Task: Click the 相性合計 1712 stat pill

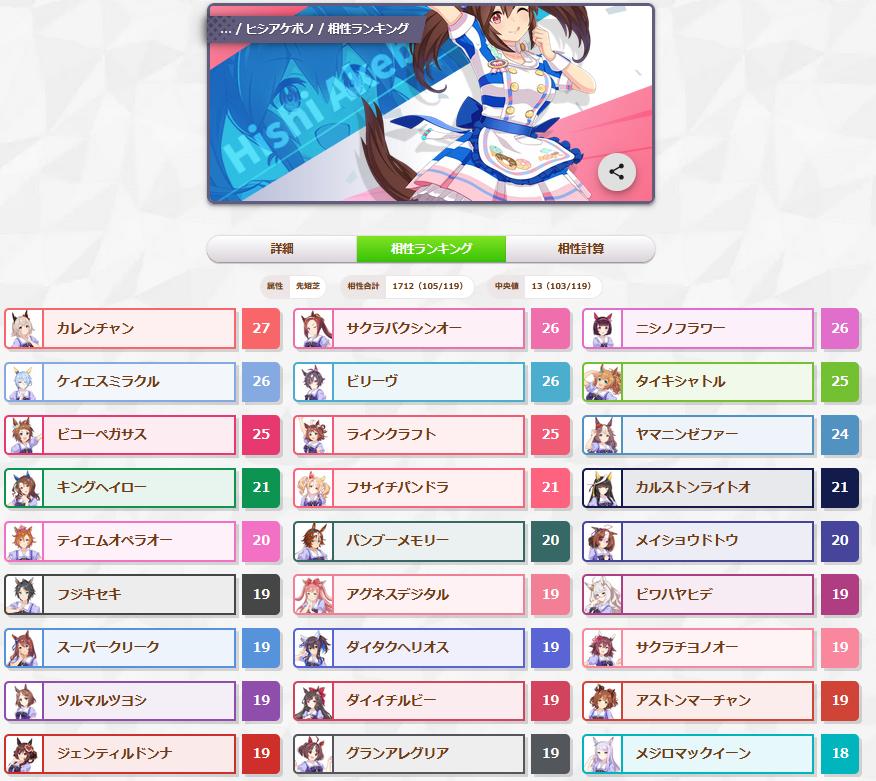Action: [x=407, y=286]
